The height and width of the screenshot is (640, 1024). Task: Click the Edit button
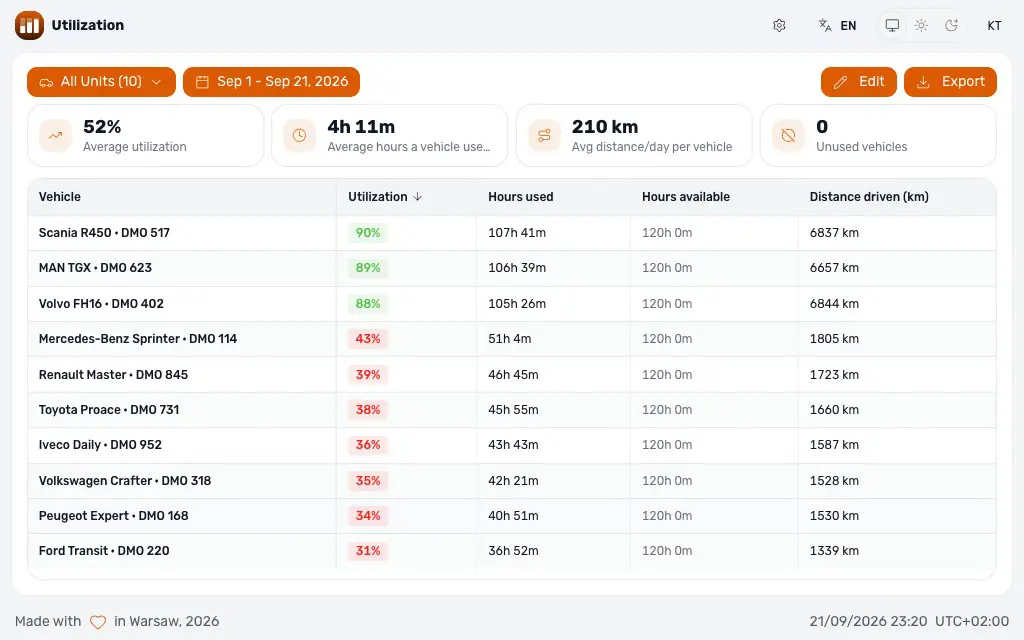(x=859, y=82)
